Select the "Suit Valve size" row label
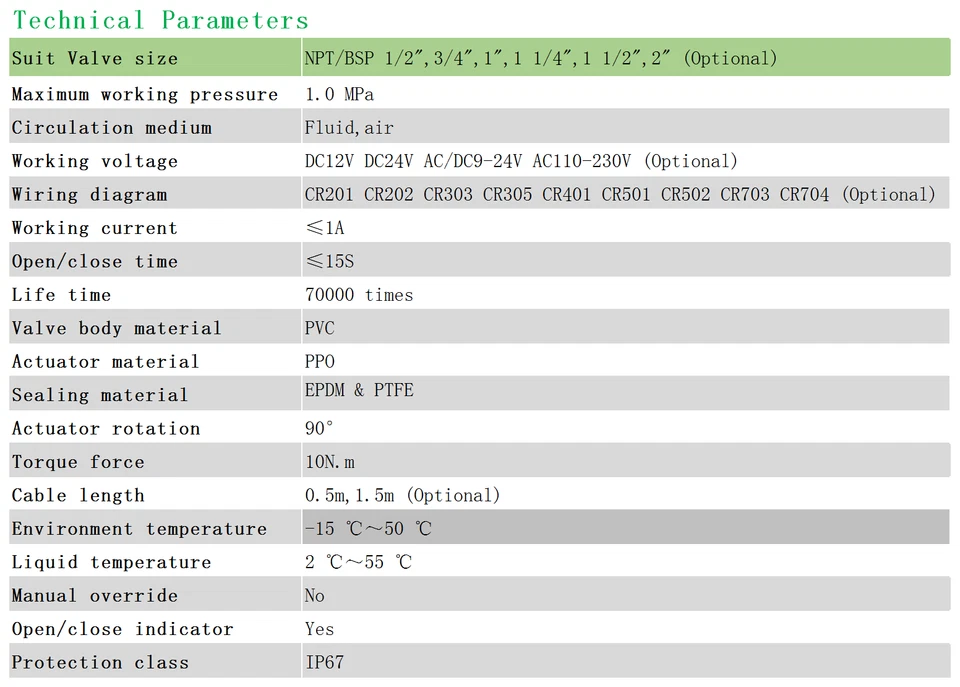The width and height of the screenshot is (960, 687). [x=95, y=59]
